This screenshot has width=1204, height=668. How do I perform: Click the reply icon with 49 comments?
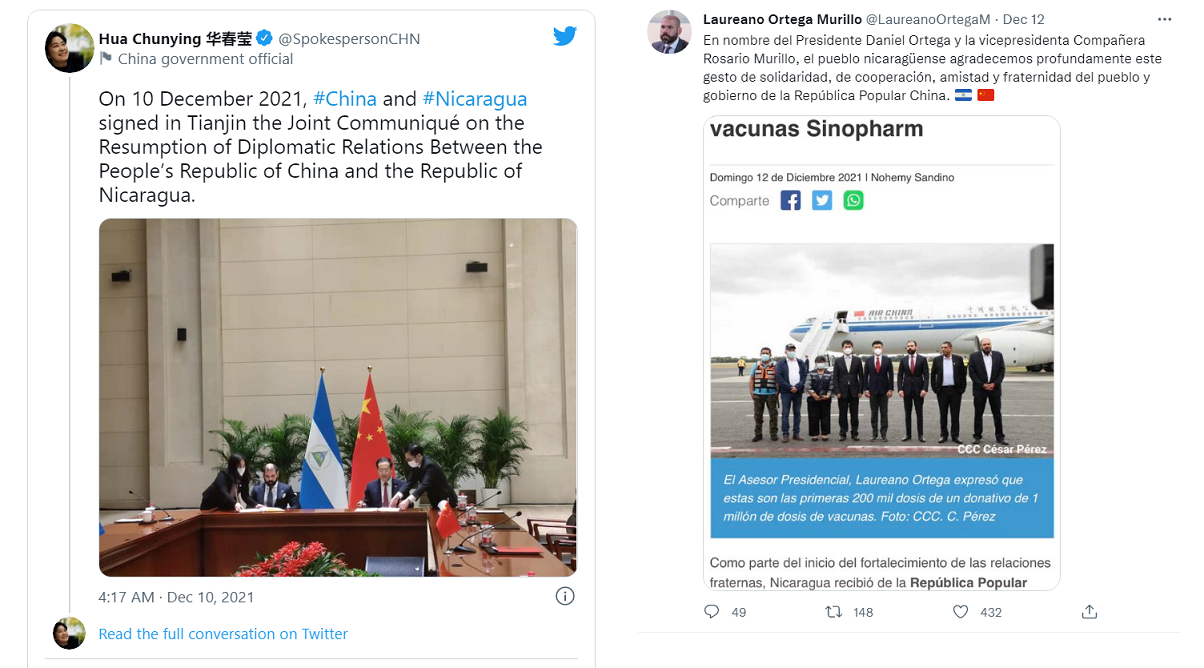pyautogui.click(x=712, y=611)
